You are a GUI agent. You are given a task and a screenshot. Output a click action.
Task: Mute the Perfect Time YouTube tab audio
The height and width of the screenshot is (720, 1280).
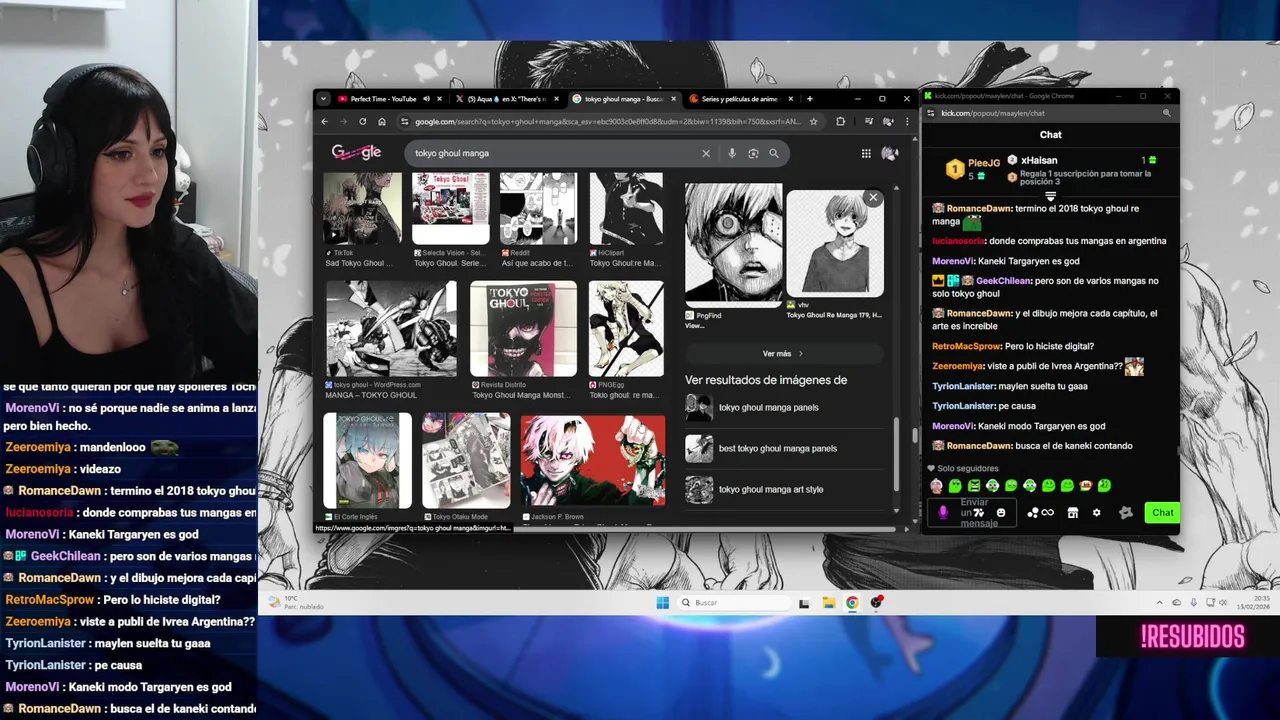[426, 99]
